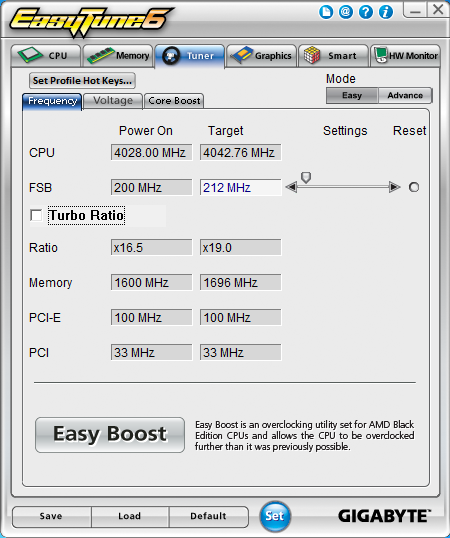Switch to the CPU tab

point(46,56)
